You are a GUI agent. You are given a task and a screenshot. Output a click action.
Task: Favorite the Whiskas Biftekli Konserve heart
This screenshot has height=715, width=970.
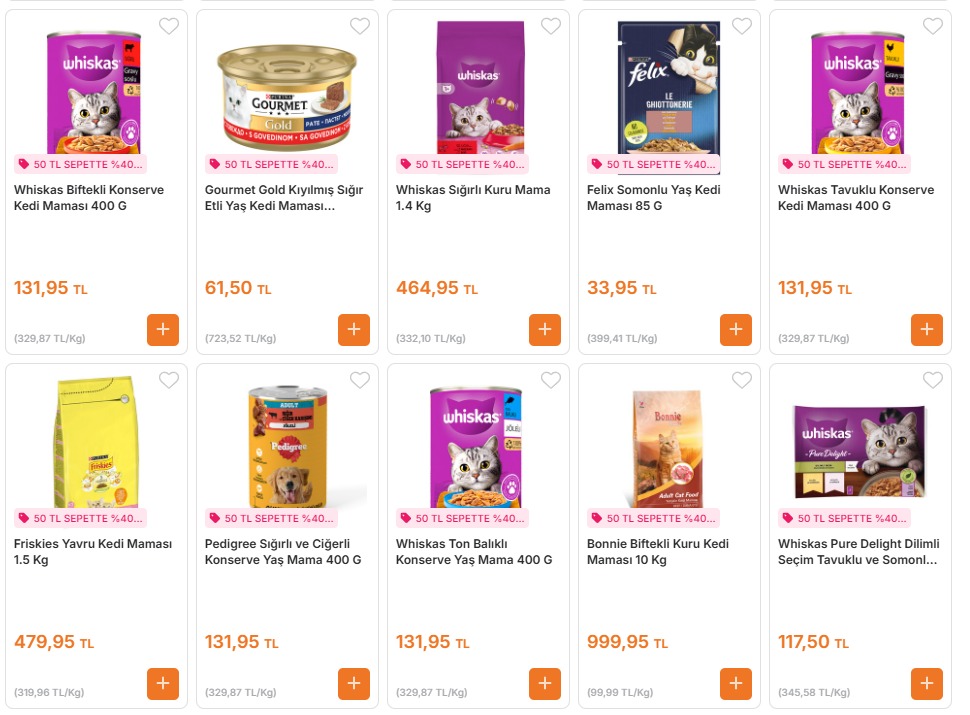[169, 27]
